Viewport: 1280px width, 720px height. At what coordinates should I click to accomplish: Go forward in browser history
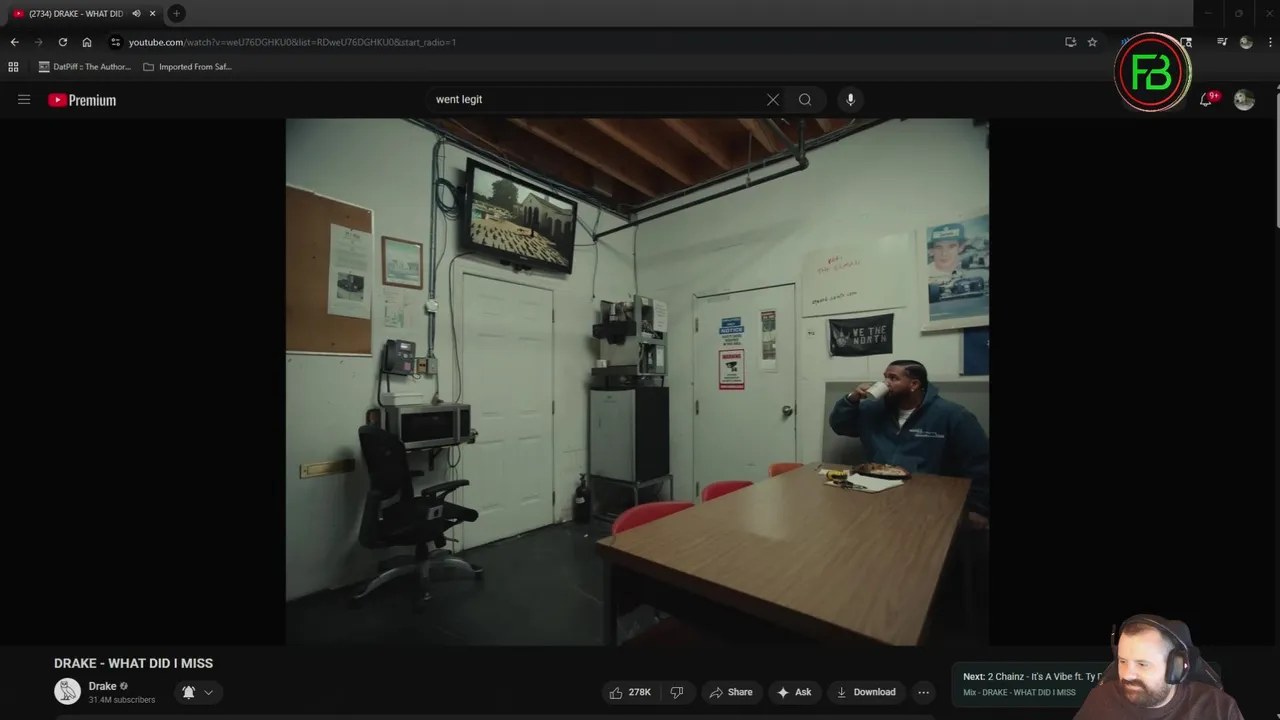[39, 42]
